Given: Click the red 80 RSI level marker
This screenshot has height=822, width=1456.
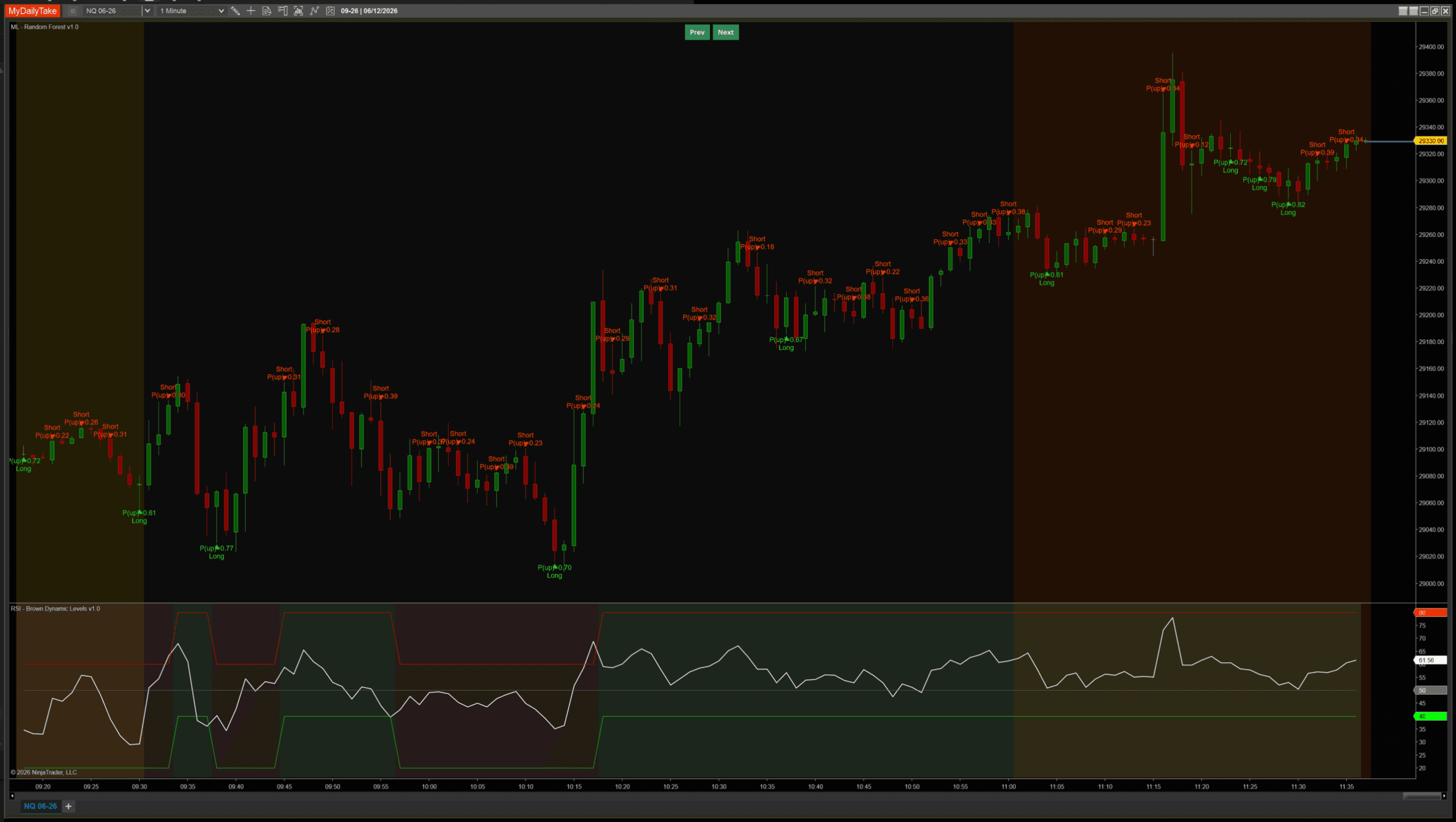Looking at the screenshot, I should coord(1430,613).
